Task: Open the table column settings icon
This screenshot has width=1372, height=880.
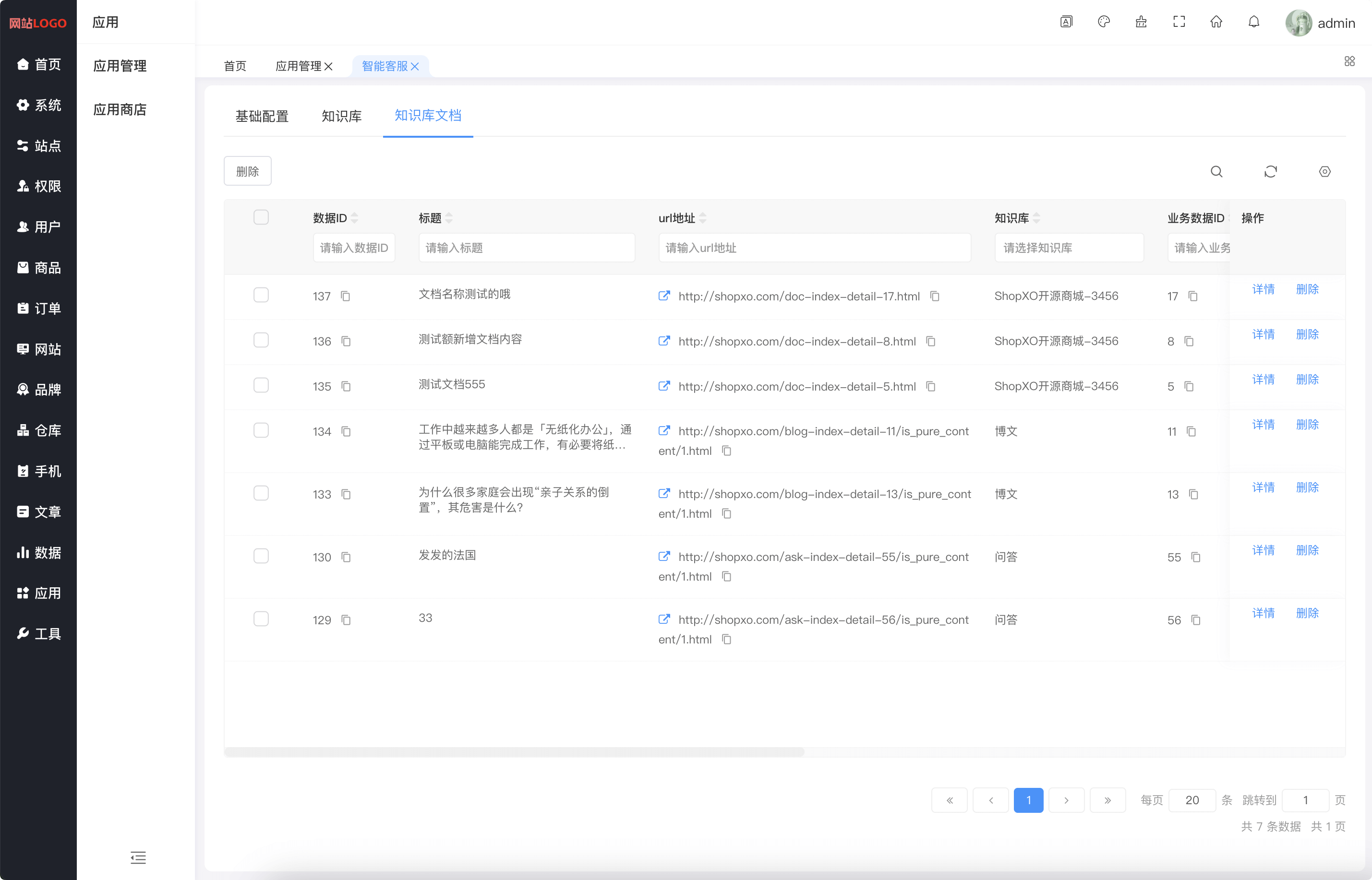Action: [1324, 171]
